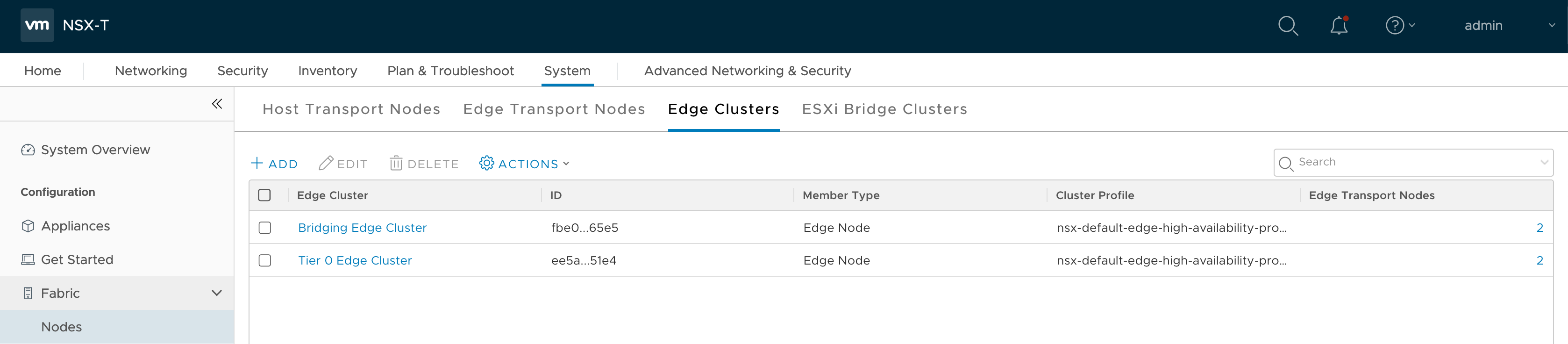Click the Edit pencil button
Screen dimensions: 1568x344
[343, 164]
